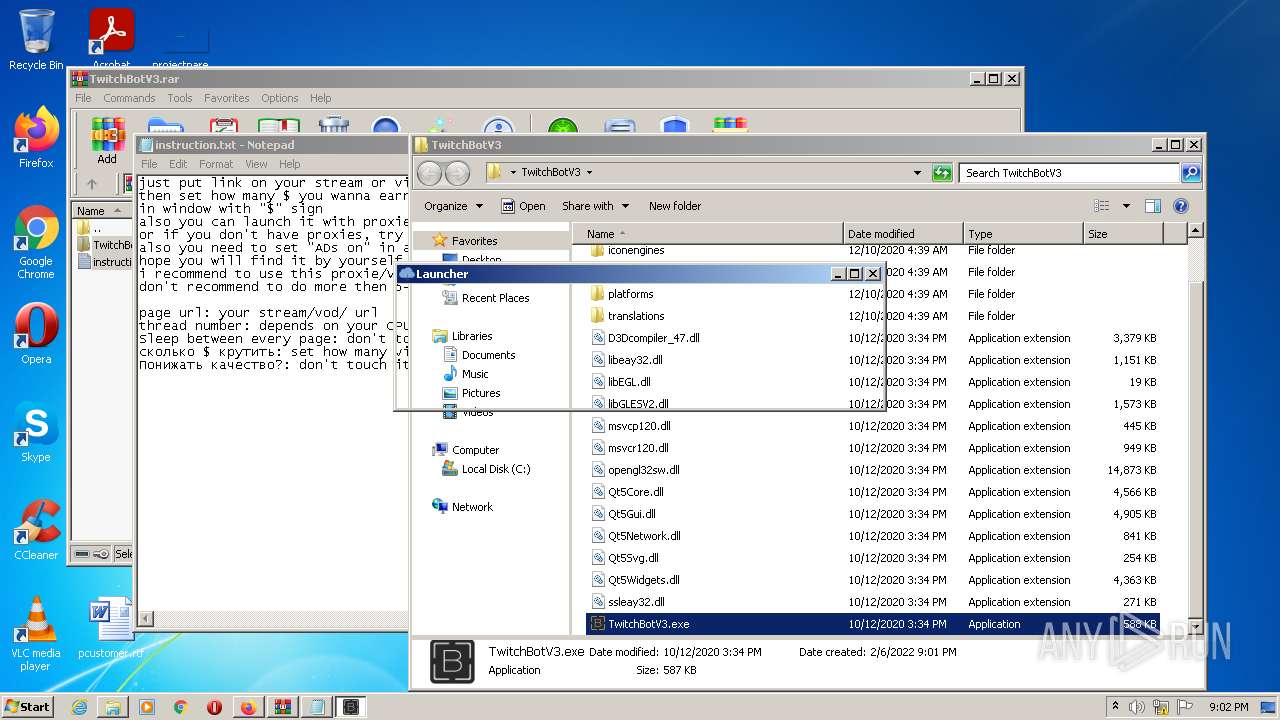This screenshot has height=720, width=1280.
Task: Select the Opera desktop shortcut
Action: 36,334
